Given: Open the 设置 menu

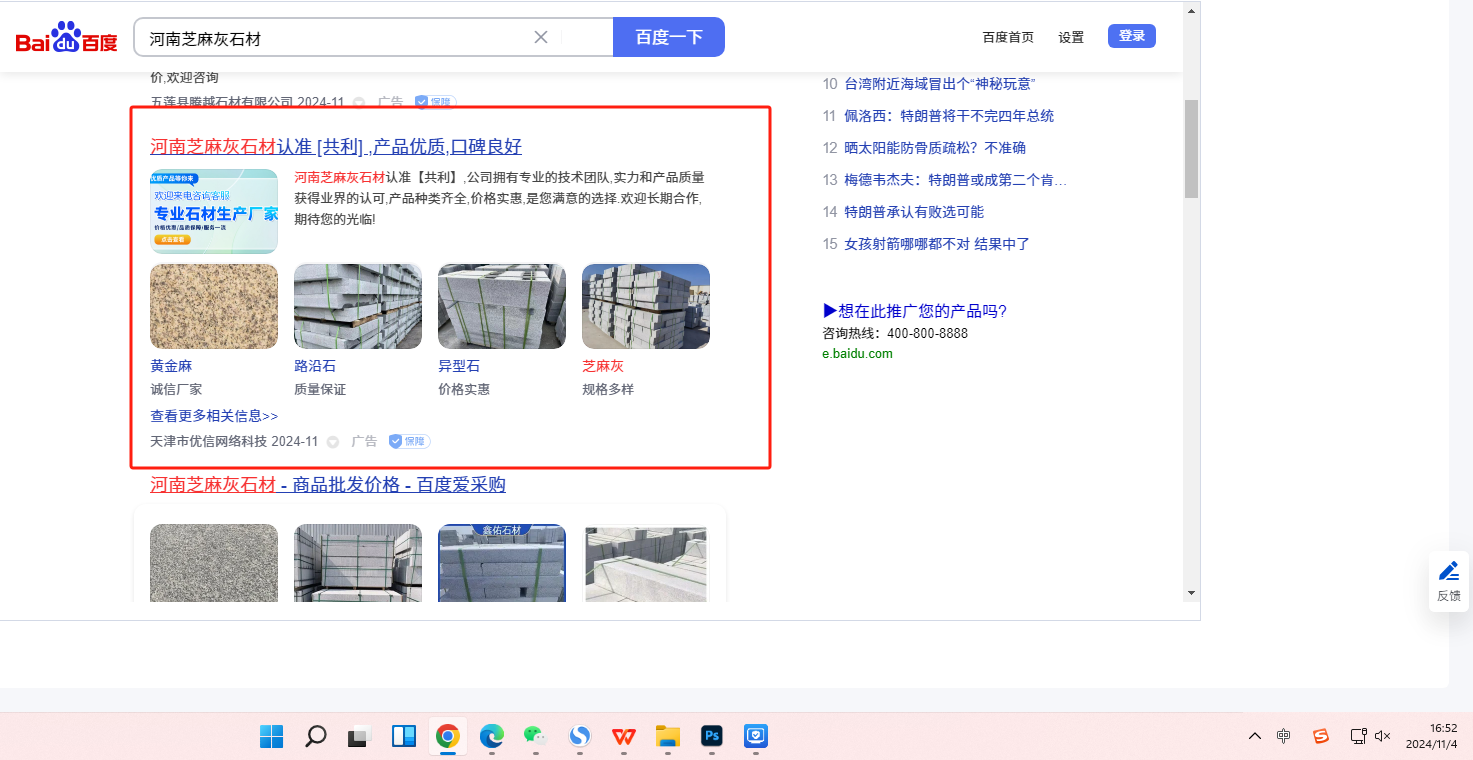Looking at the screenshot, I should coord(1071,37).
